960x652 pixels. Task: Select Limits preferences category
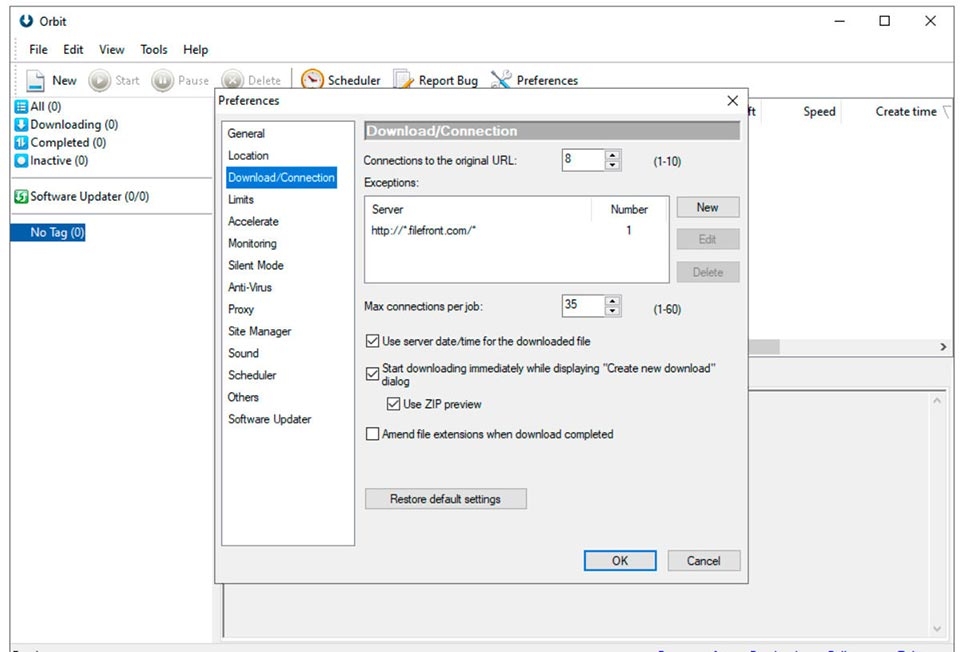tap(241, 200)
